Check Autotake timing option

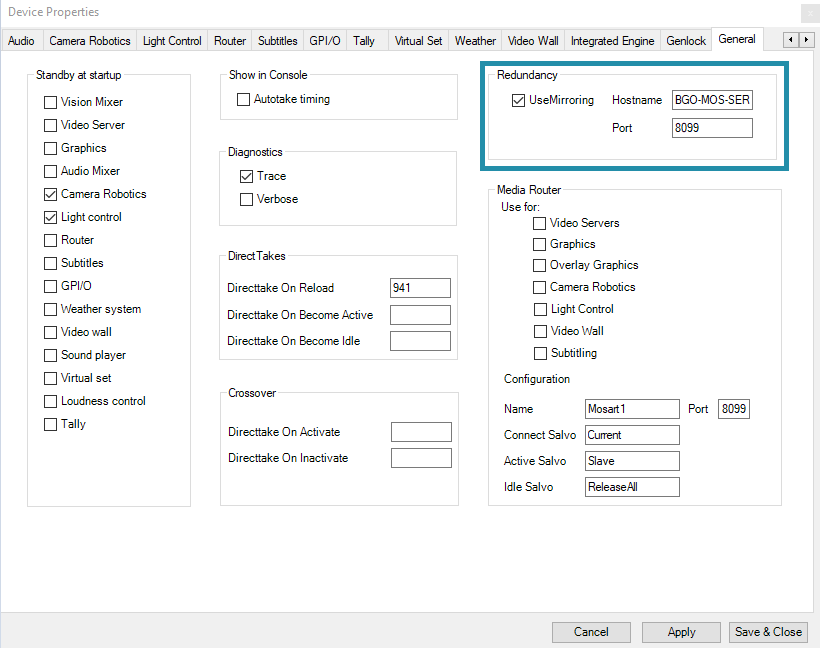click(x=243, y=100)
